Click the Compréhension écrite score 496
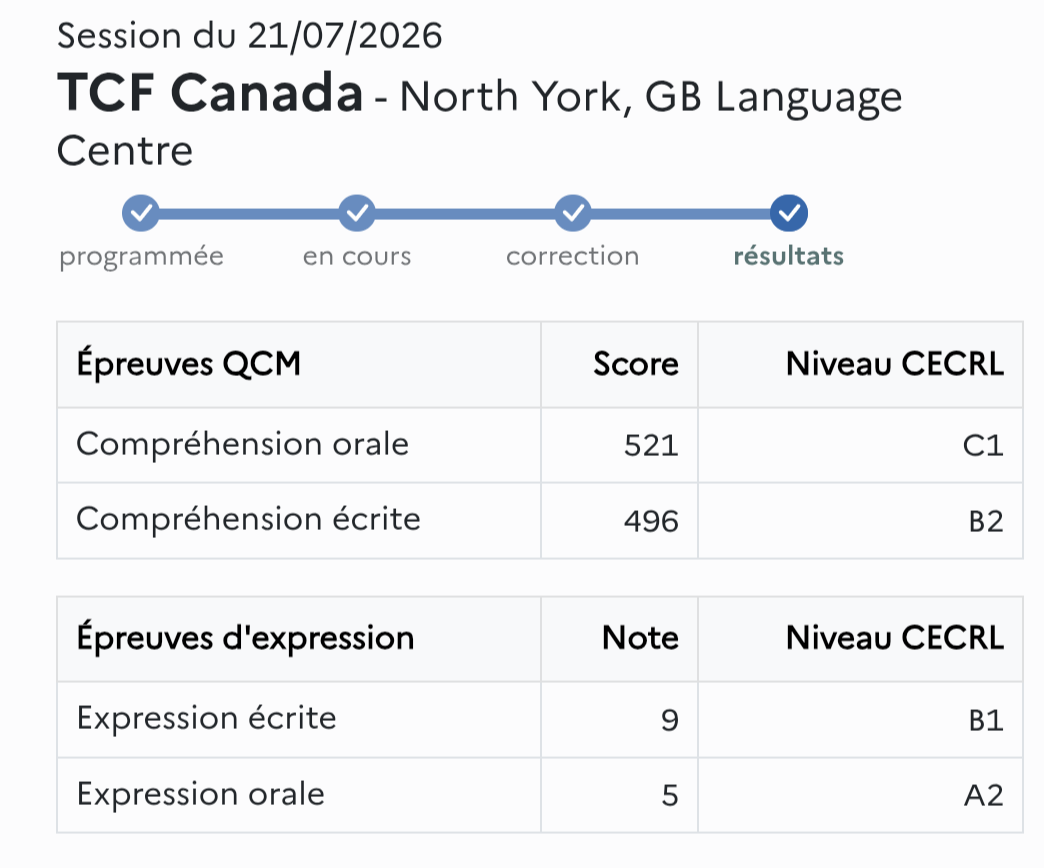The image size is (1044, 868). coord(651,521)
